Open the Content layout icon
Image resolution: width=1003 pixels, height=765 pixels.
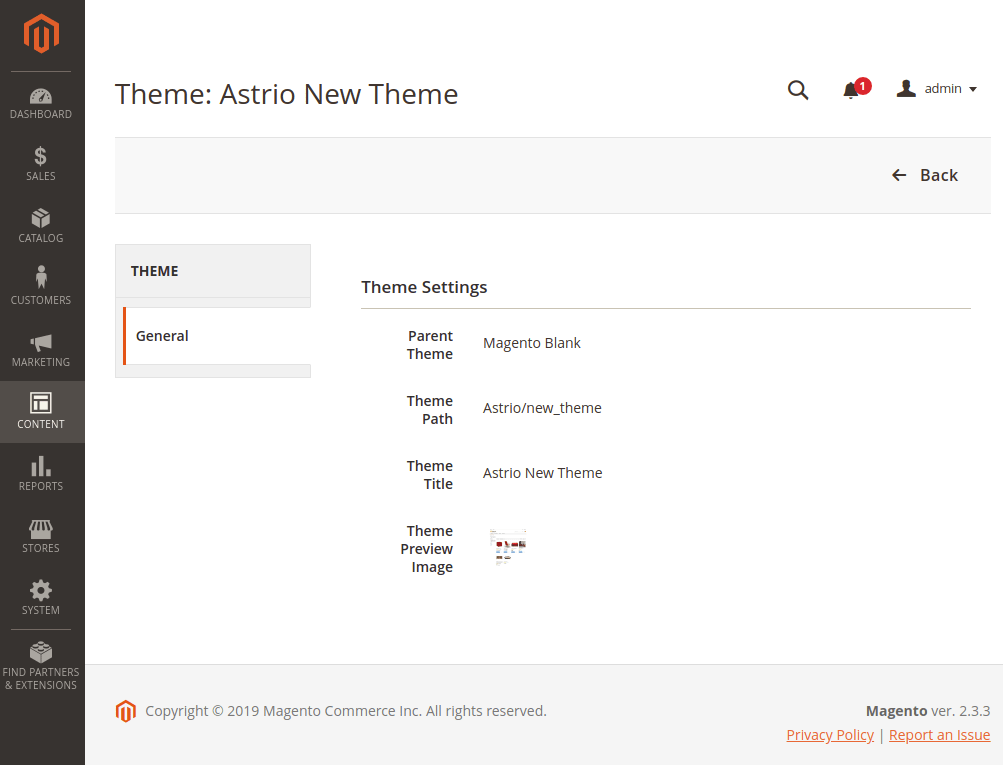[41, 403]
